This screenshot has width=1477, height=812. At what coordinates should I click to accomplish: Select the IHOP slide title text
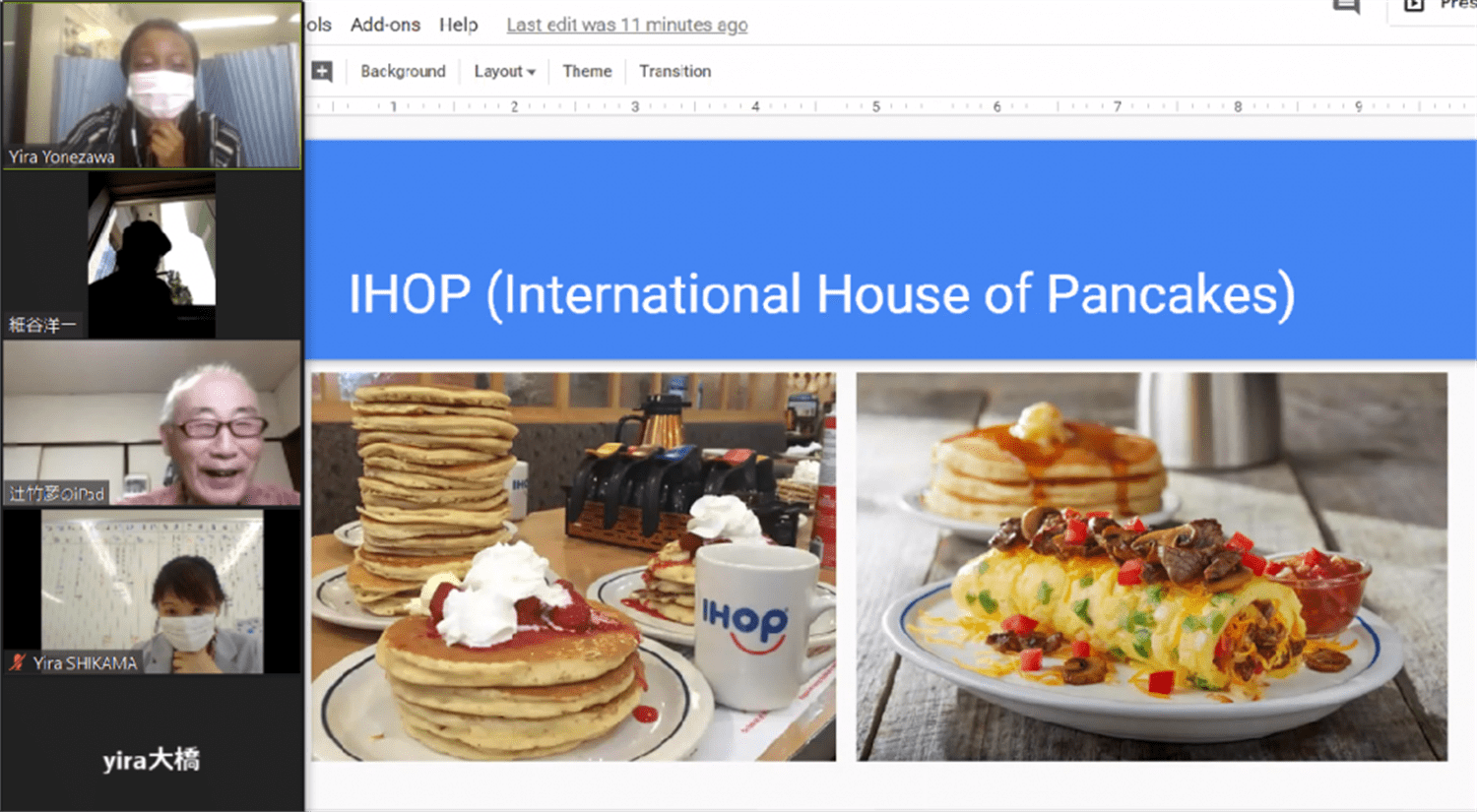[x=821, y=294]
